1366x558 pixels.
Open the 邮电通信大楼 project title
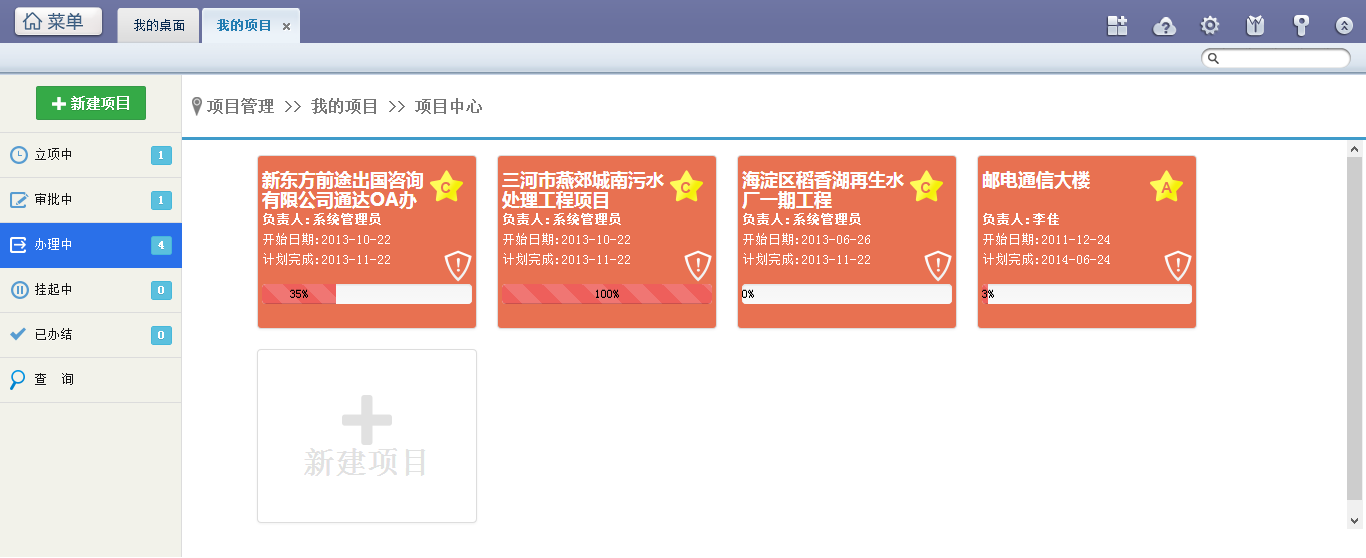point(1036,180)
